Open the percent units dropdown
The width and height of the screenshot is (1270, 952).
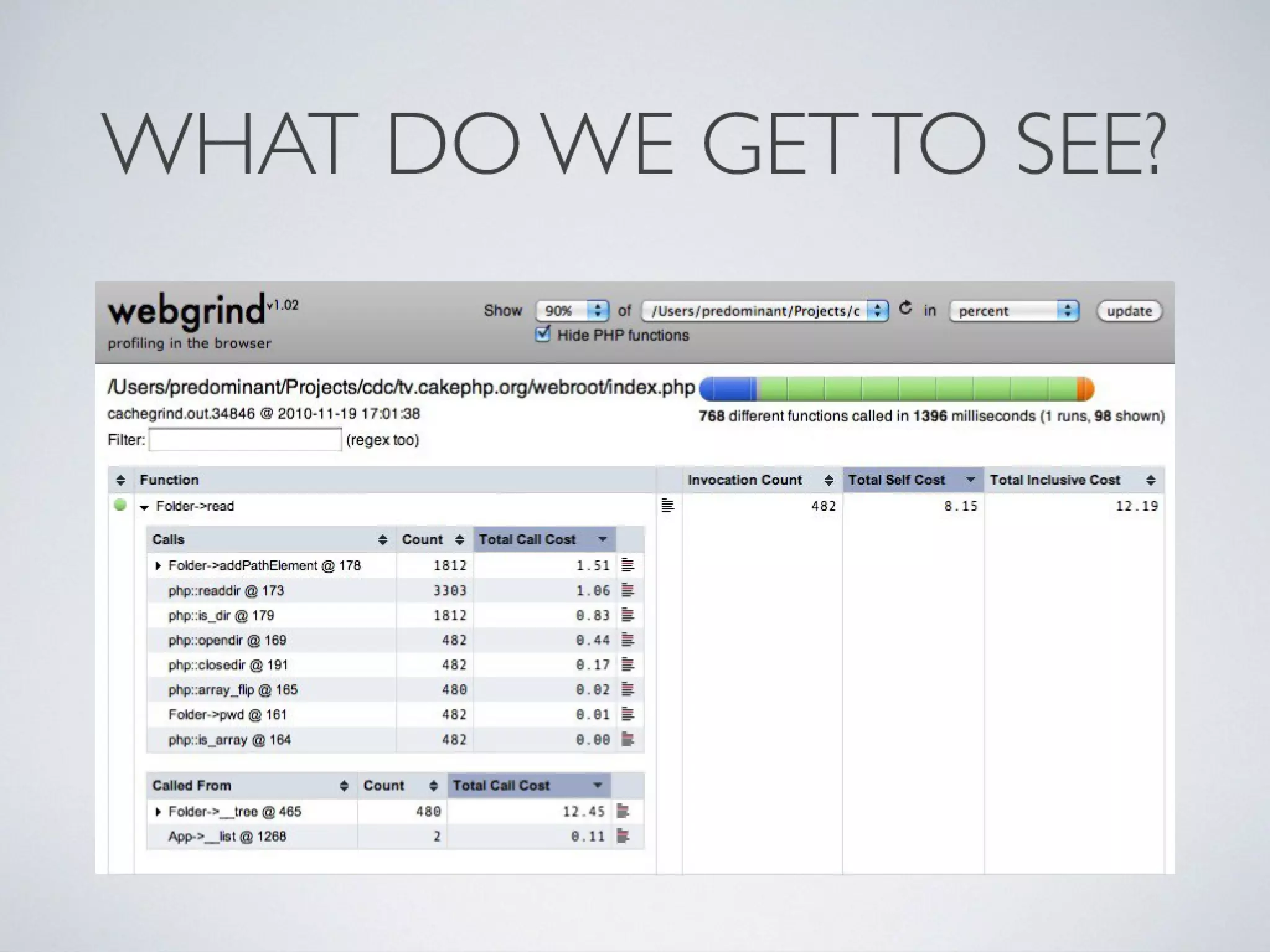pos(1014,311)
